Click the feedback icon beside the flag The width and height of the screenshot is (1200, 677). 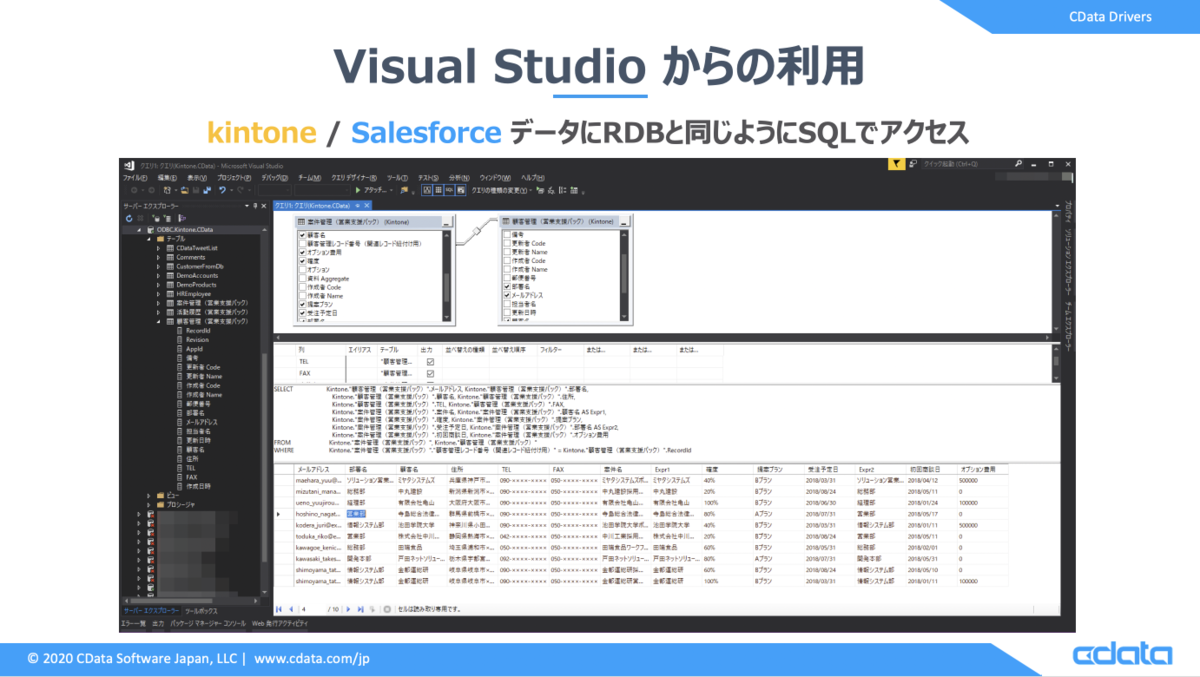click(913, 164)
